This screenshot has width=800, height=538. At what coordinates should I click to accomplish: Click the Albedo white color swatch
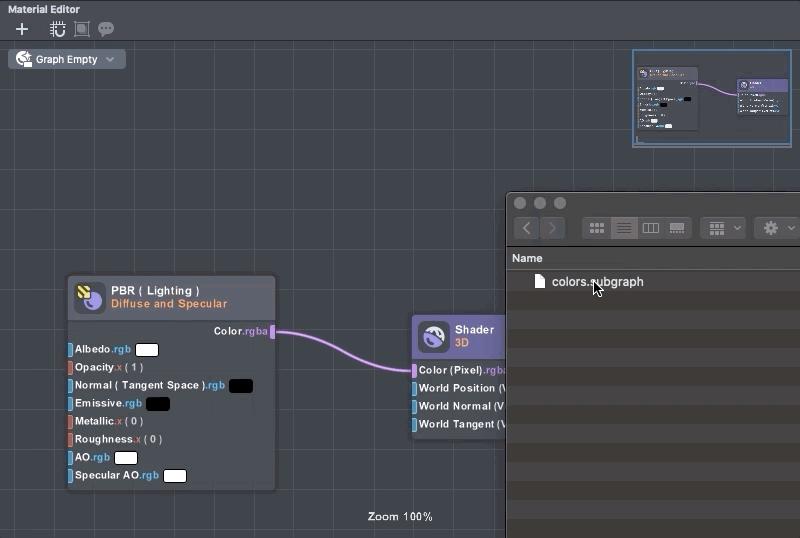147,350
